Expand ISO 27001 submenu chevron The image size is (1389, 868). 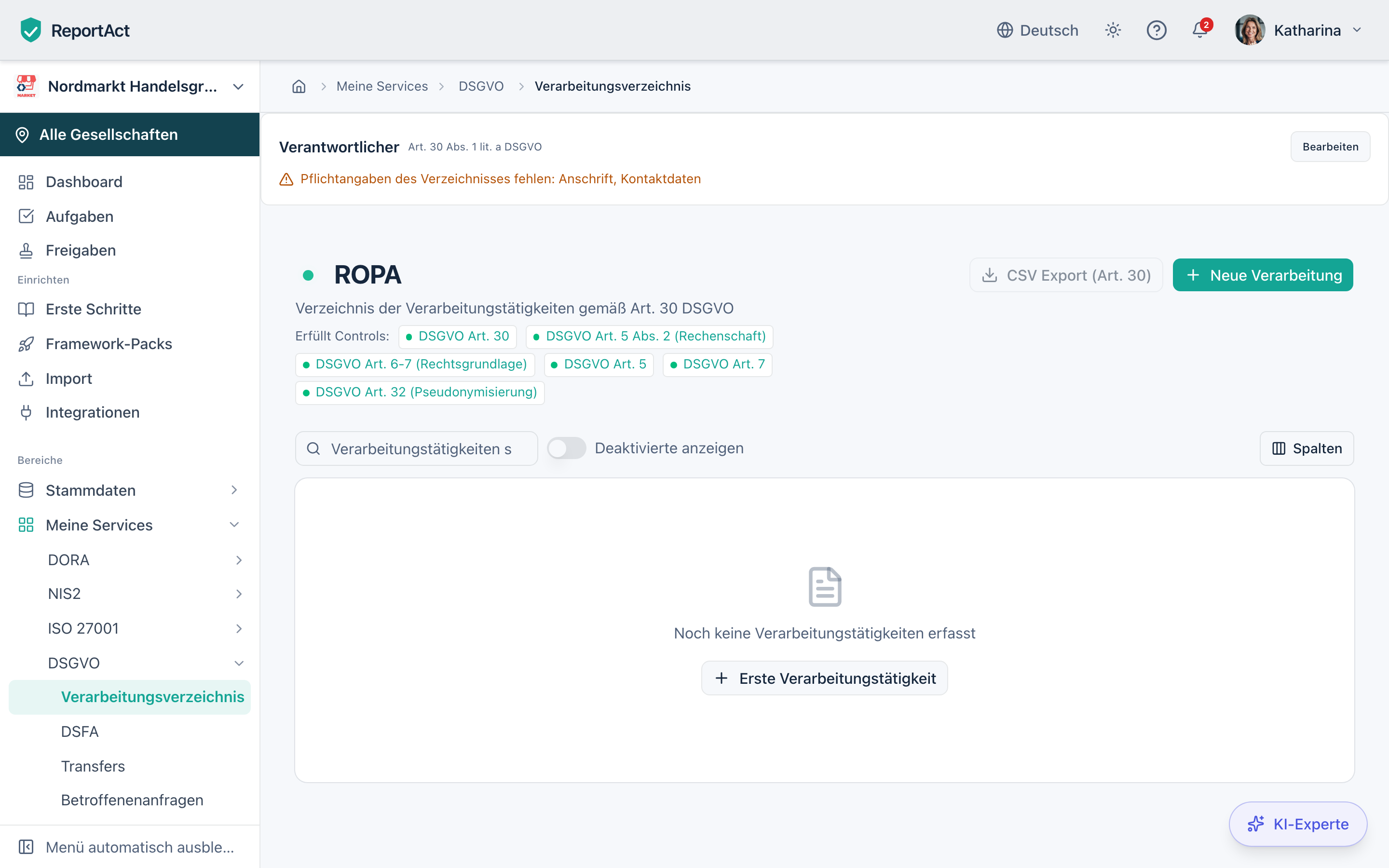[239, 629]
